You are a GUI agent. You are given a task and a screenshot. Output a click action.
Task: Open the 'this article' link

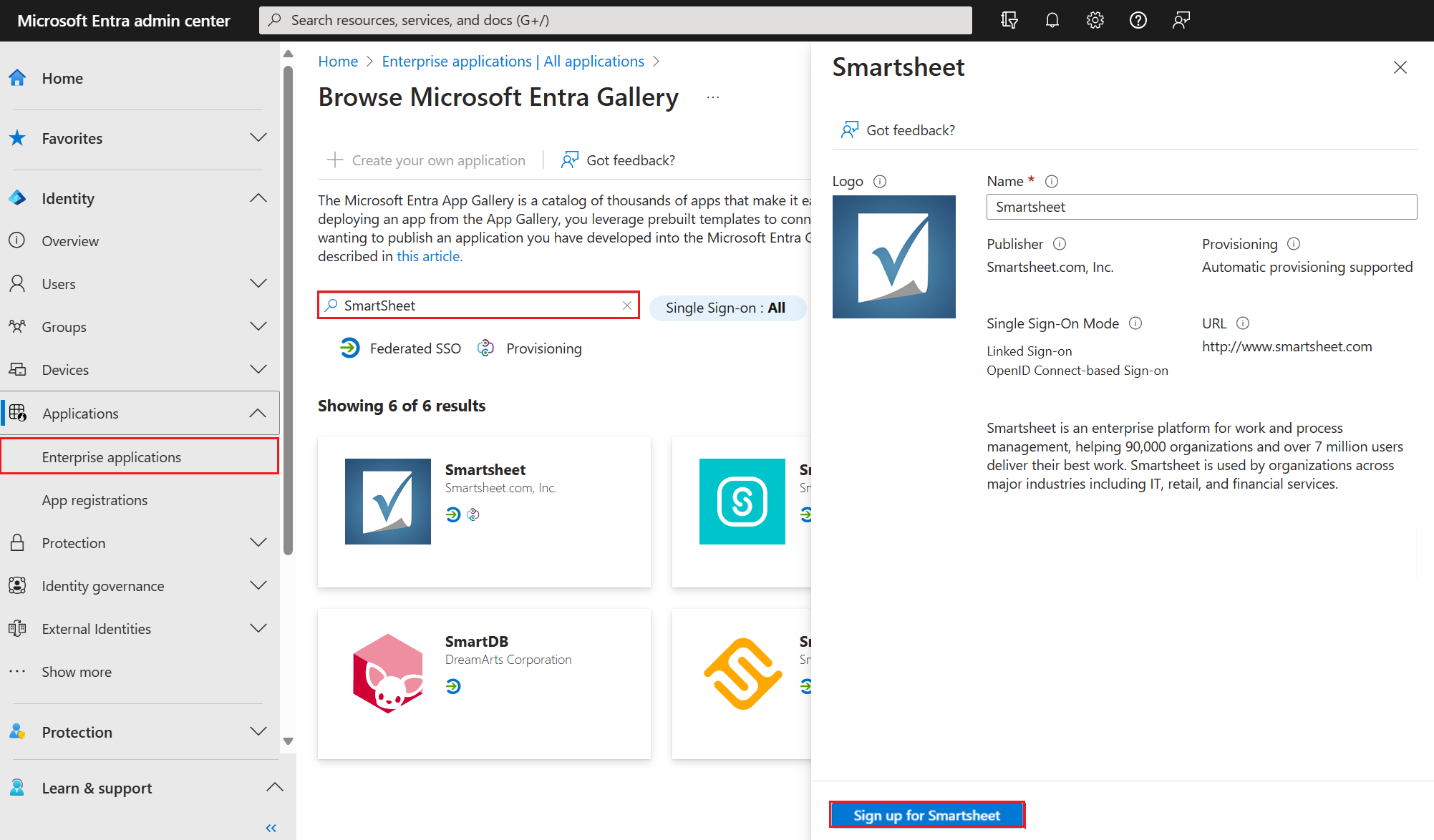[430, 256]
